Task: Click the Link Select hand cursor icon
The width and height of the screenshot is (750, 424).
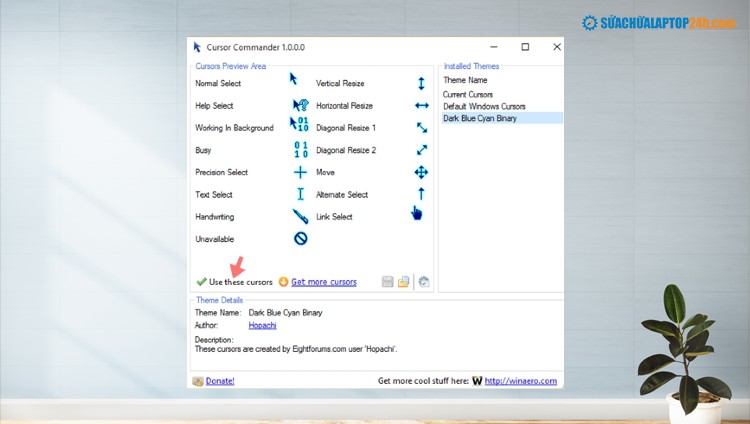Action: pyautogui.click(x=417, y=213)
